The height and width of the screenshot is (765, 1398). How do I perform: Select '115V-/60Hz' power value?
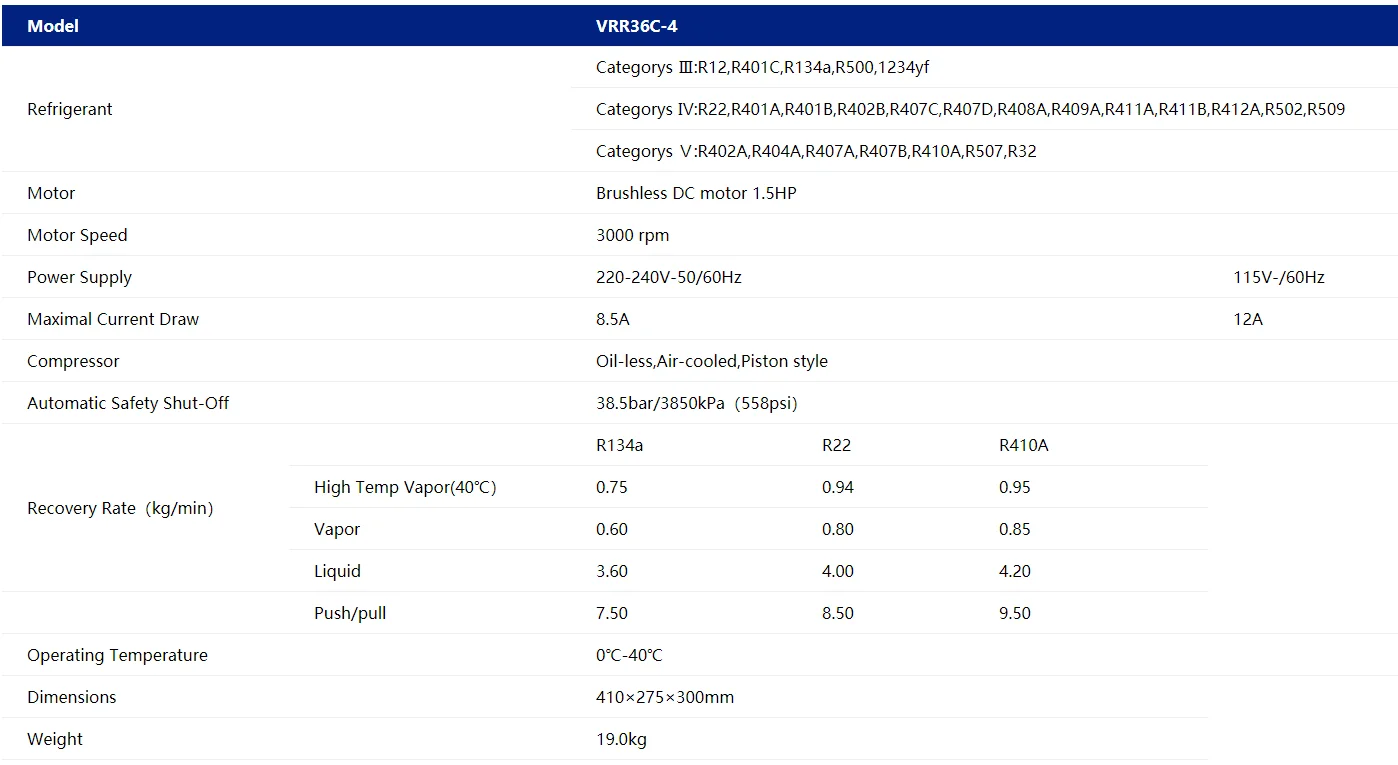[1279, 277]
